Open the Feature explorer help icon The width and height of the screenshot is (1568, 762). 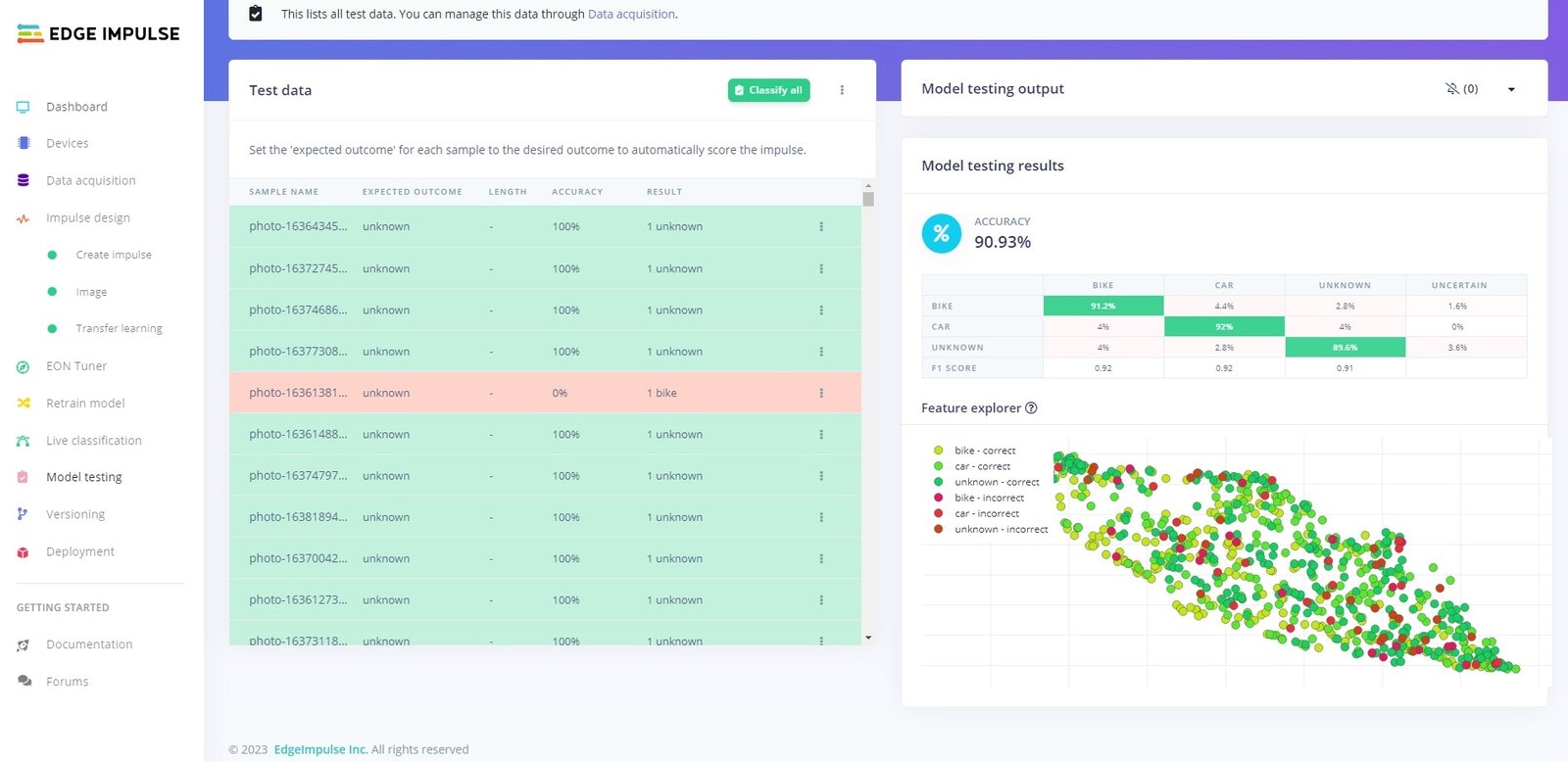pyautogui.click(x=1031, y=408)
